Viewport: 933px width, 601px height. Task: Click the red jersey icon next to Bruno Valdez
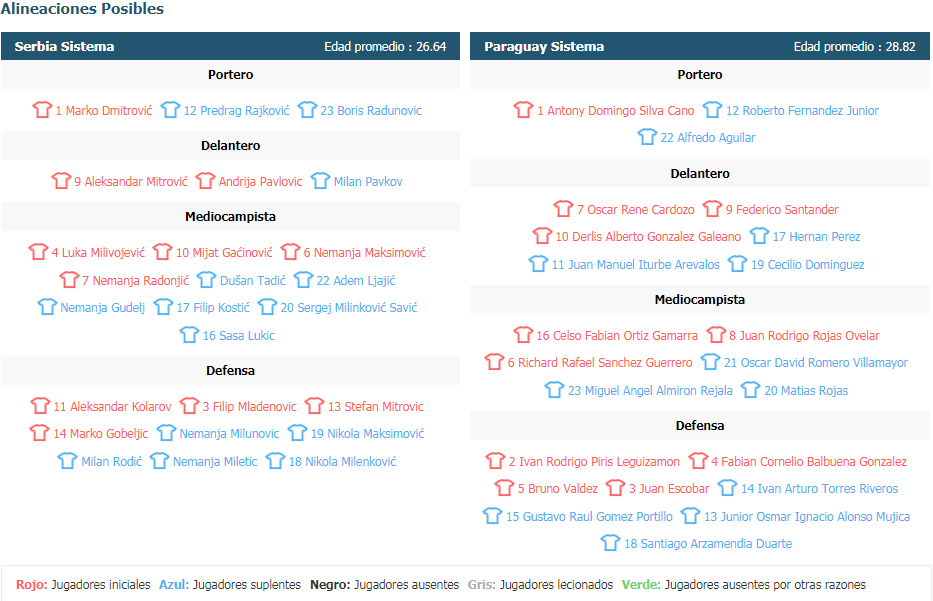pos(505,488)
